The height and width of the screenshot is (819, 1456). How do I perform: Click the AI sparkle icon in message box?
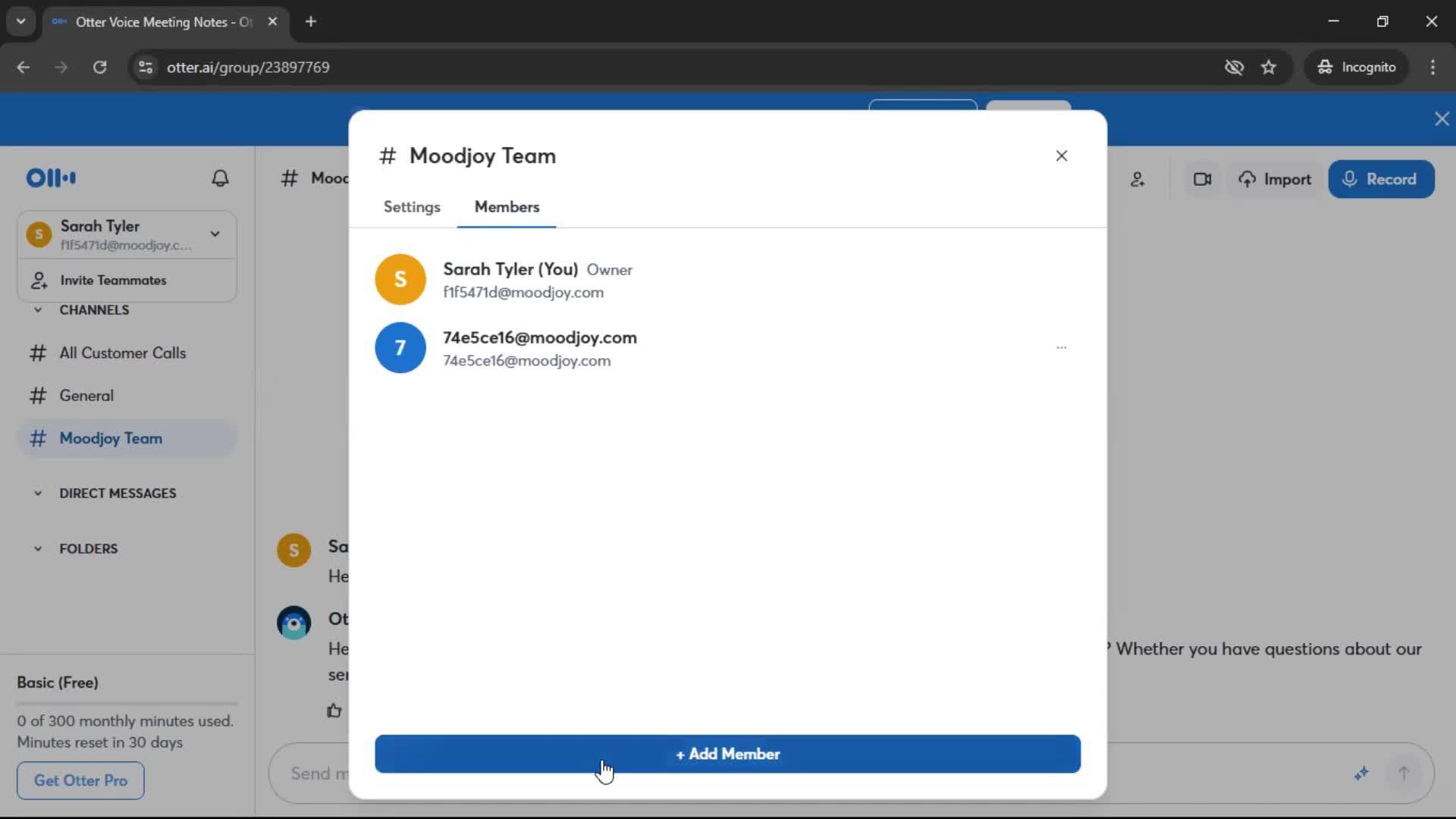point(1361,773)
